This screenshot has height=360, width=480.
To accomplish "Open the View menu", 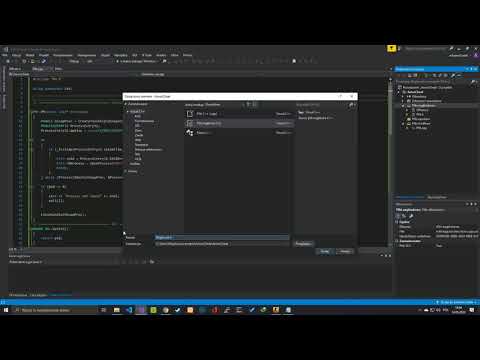I will (30, 55).
